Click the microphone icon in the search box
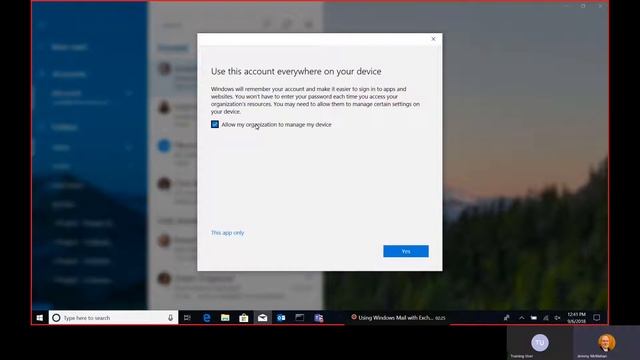640x360 pixels. tap(170, 318)
